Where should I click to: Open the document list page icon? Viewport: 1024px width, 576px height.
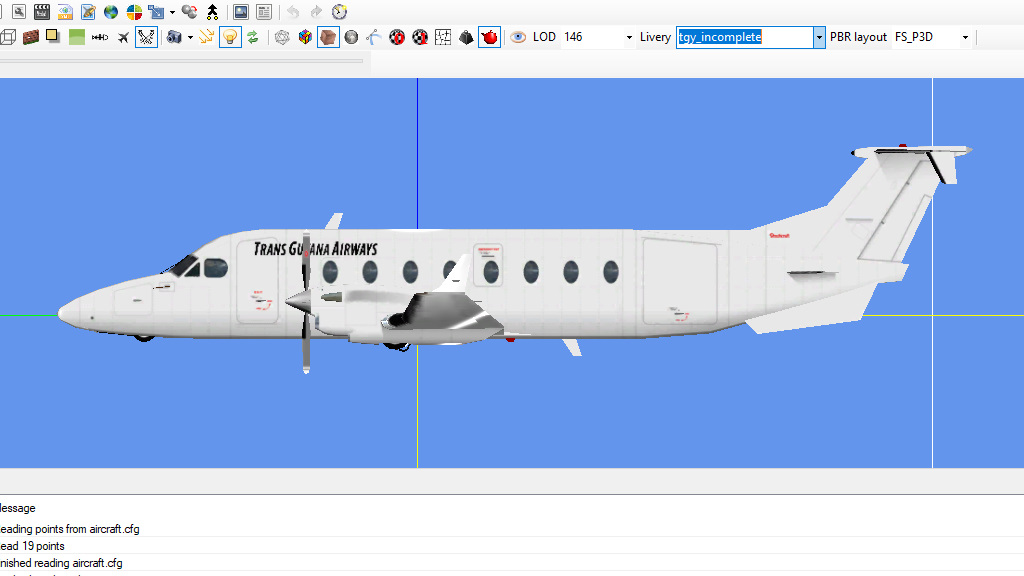[x=264, y=12]
